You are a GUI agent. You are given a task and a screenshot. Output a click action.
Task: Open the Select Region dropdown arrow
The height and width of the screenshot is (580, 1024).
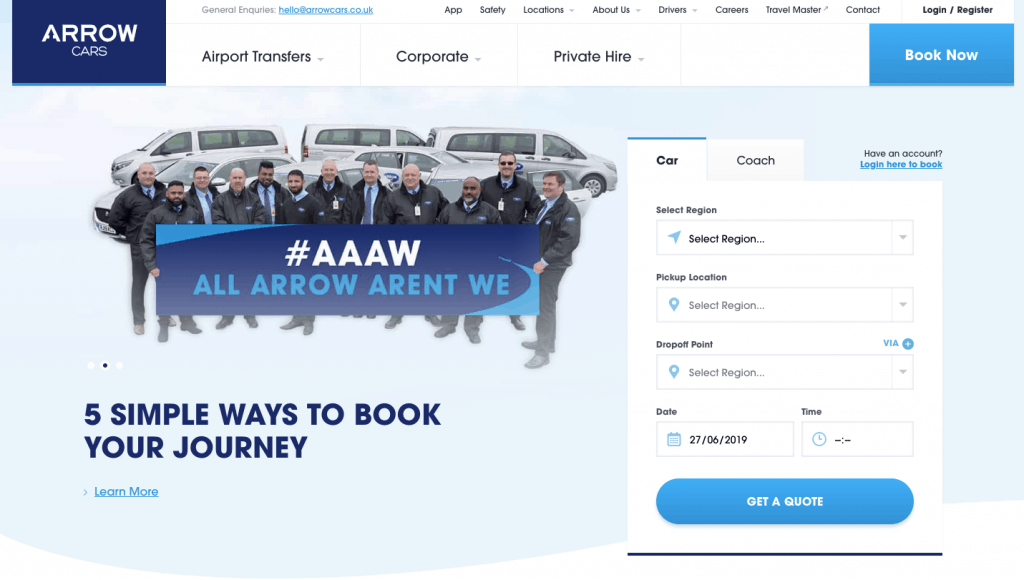[903, 238]
